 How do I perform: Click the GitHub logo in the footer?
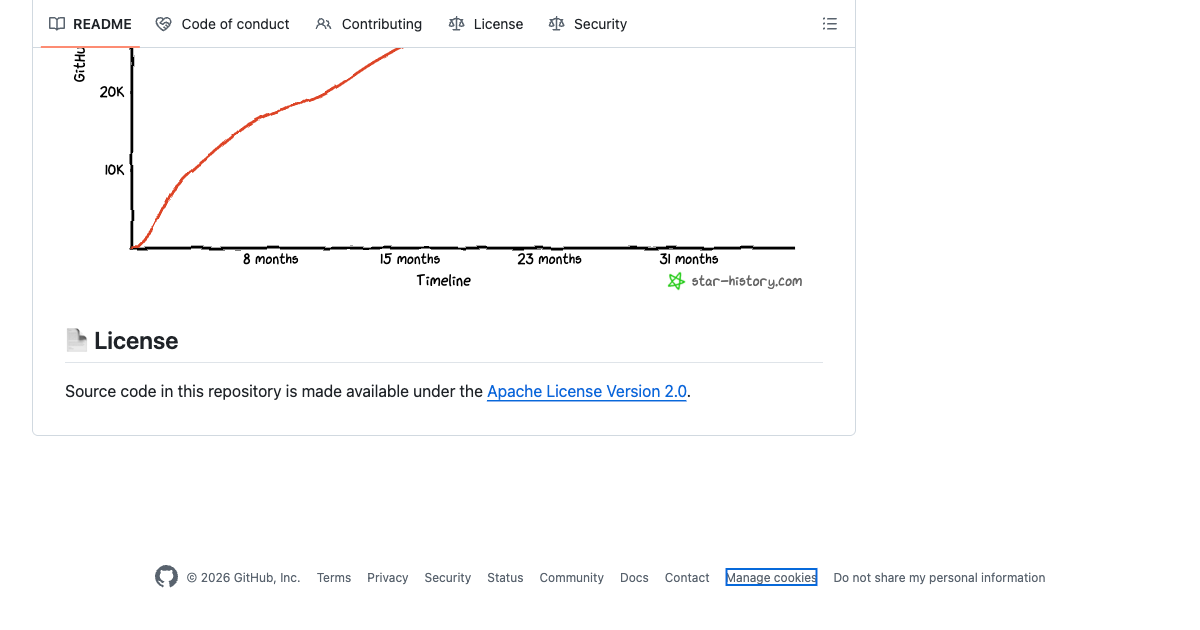166,576
